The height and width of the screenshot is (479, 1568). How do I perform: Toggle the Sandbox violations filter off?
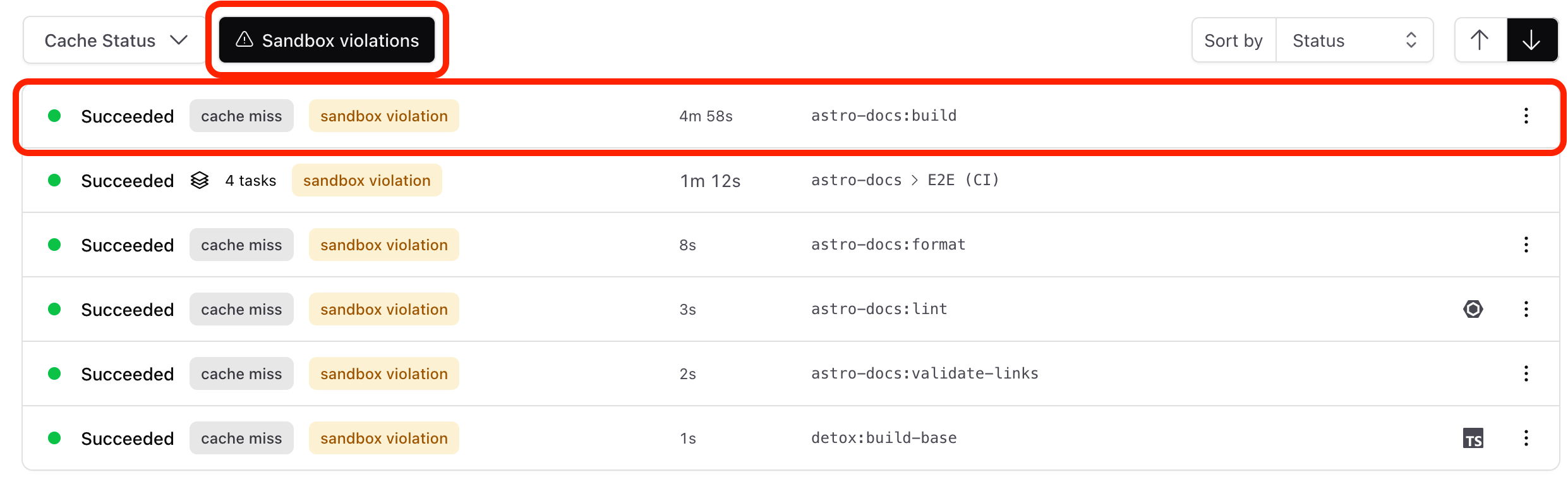point(326,40)
